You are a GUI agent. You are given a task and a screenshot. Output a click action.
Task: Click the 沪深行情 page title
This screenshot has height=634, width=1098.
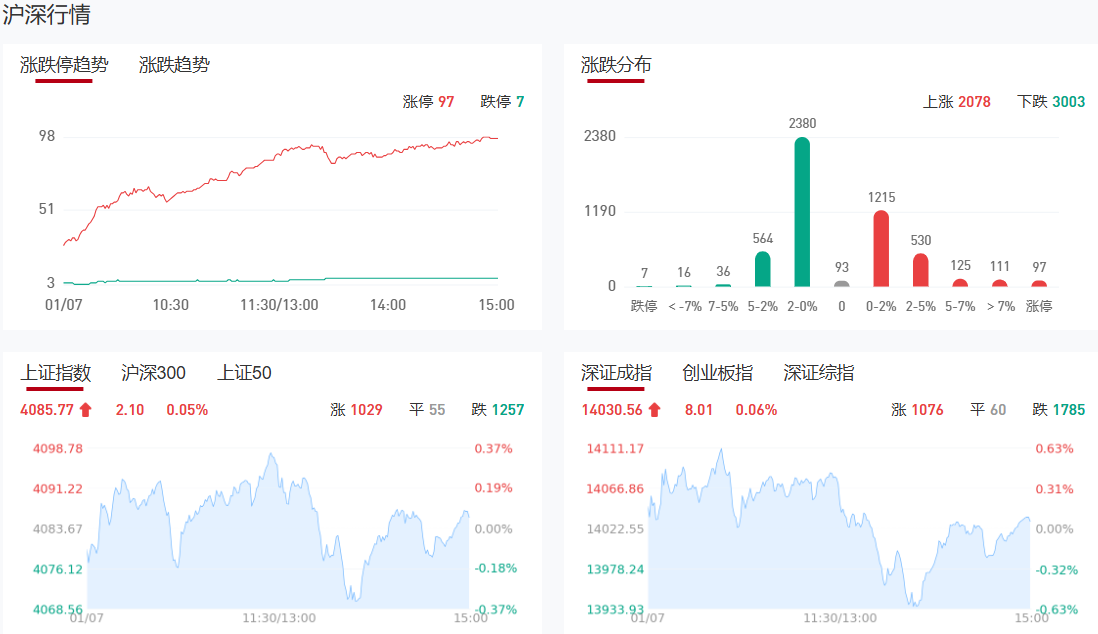coord(48,16)
